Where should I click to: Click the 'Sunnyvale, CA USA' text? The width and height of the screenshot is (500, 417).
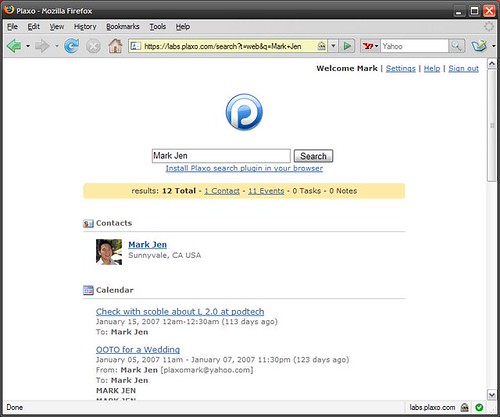[165, 255]
